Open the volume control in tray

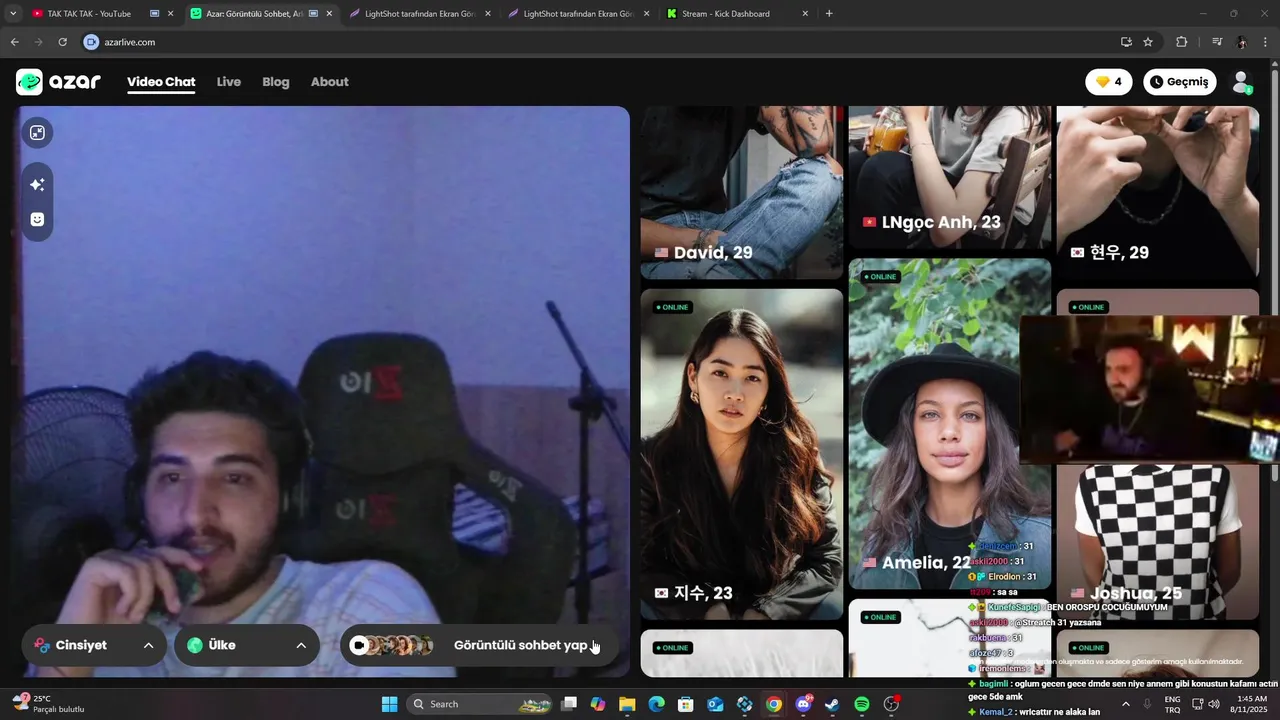pyautogui.click(x=1214, y=704)
